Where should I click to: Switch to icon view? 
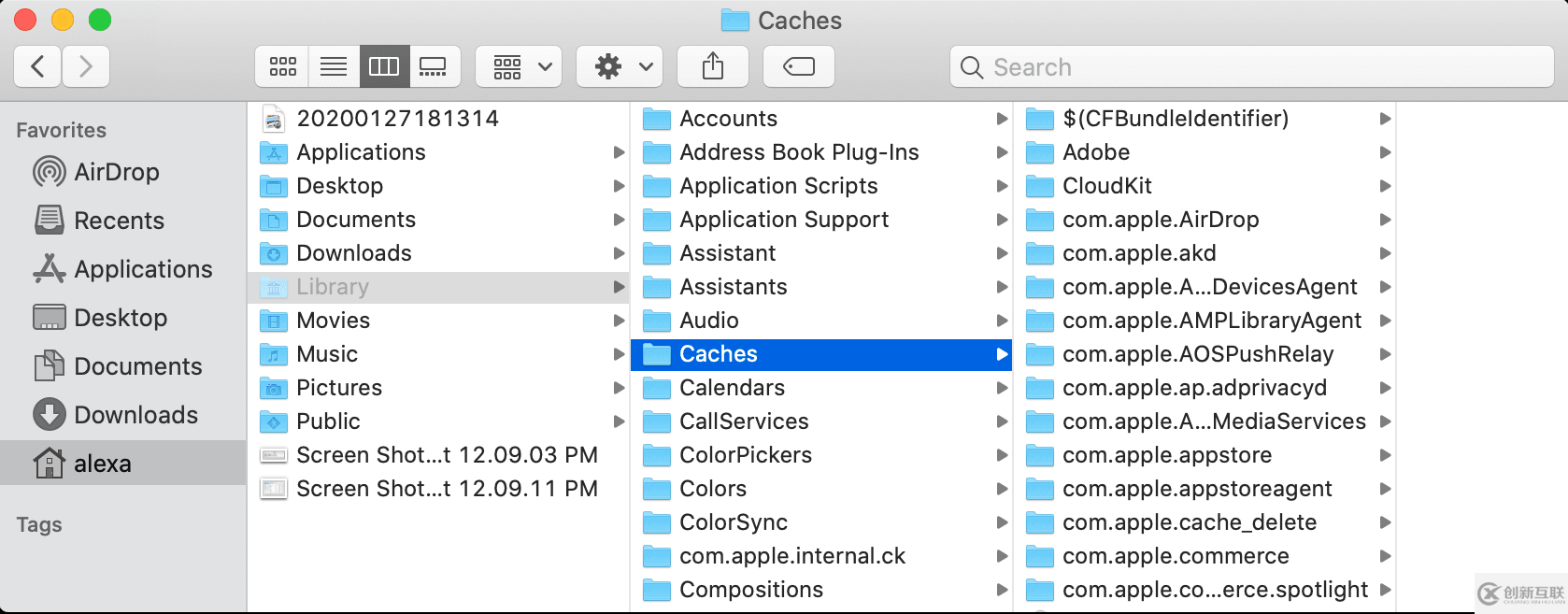click(x=282, y=66)
